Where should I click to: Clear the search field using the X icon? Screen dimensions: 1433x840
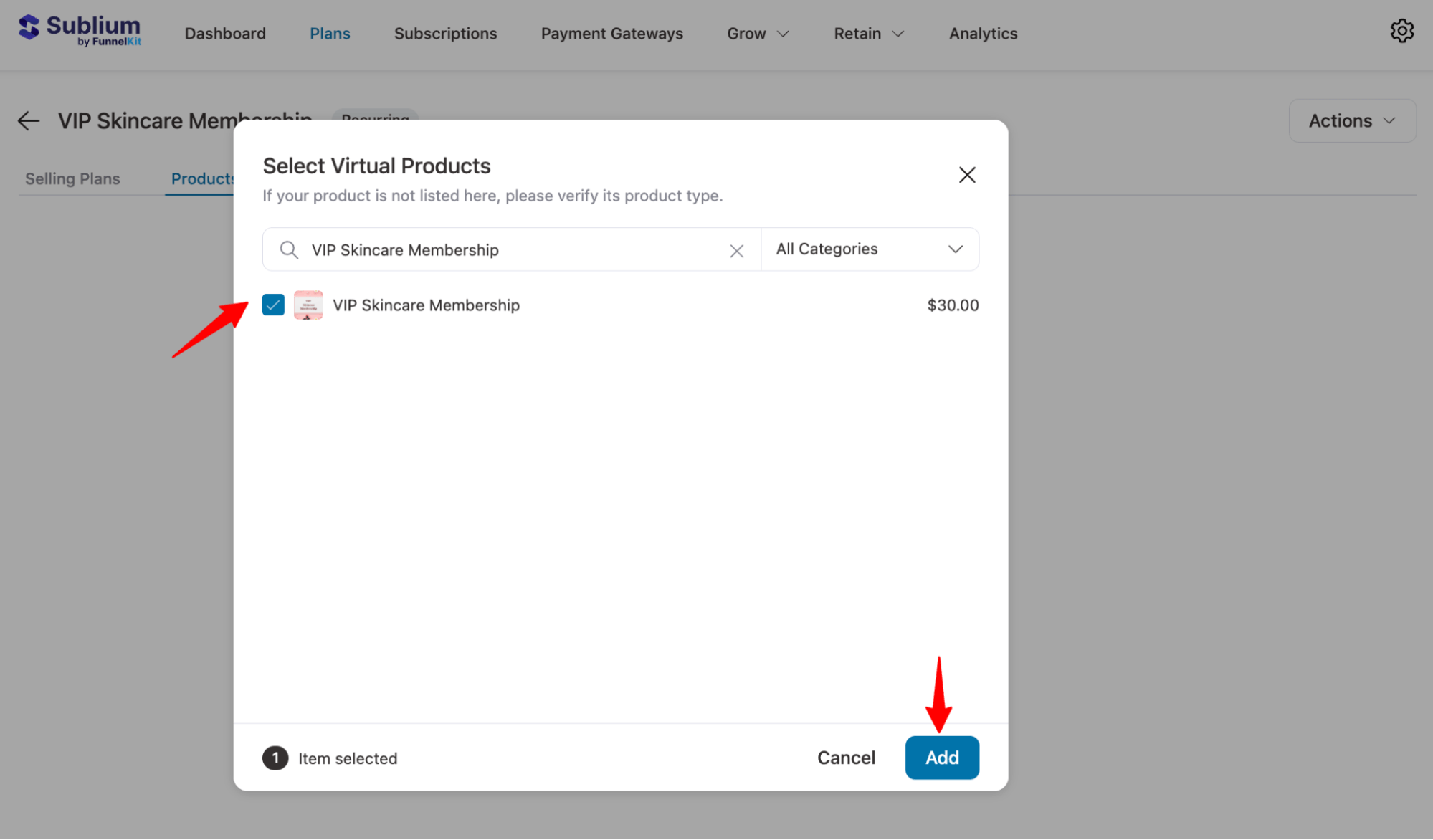coord(736,250)
